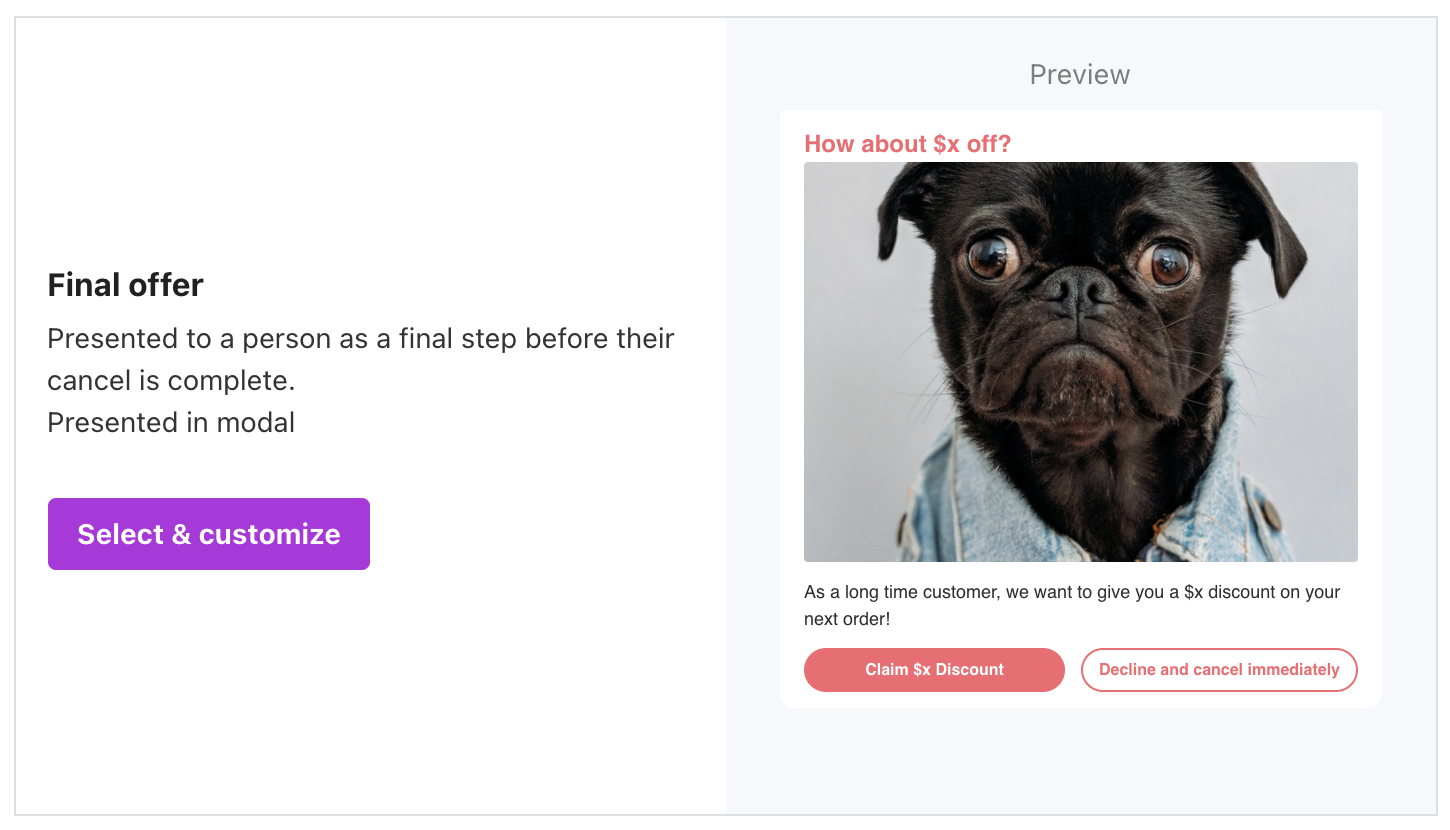Select the Final offer heading

click(x=126, y=285)
